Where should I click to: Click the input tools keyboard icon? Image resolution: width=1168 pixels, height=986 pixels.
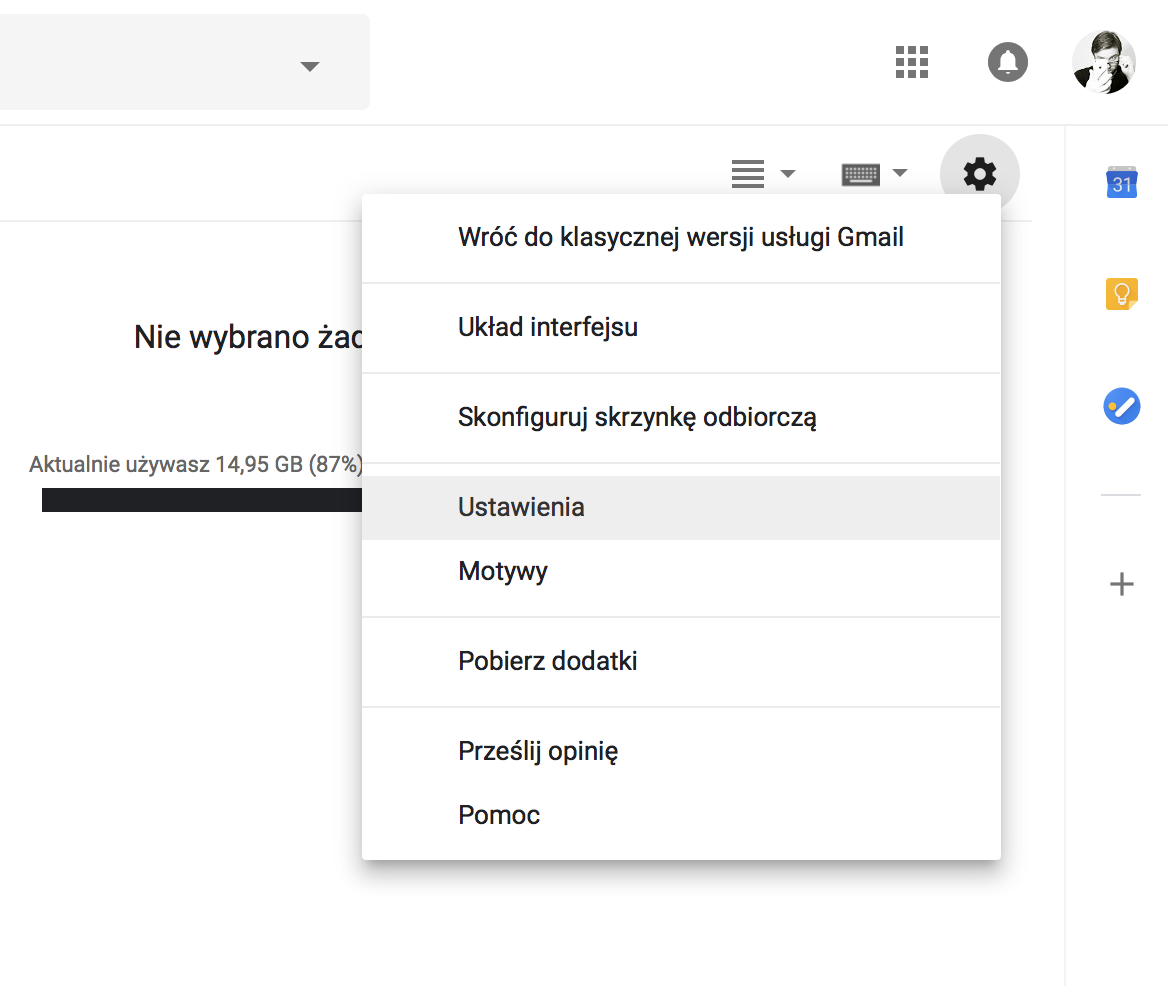(860, 174)
